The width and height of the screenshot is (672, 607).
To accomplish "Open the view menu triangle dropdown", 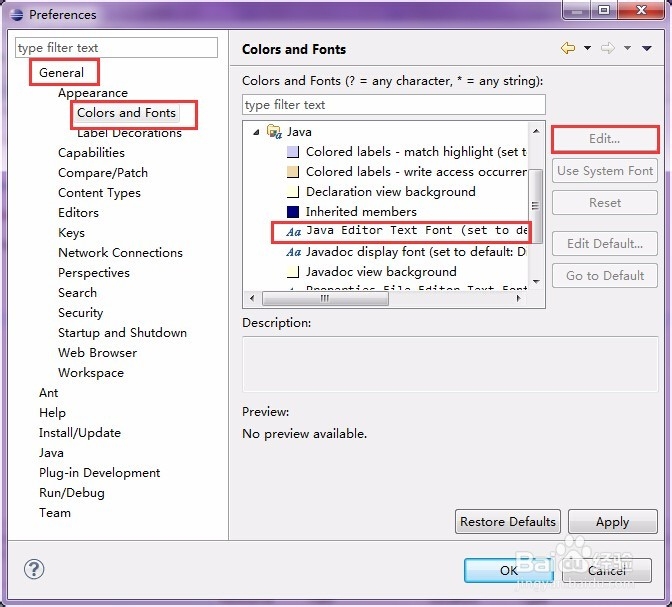I will pos(647,48).
